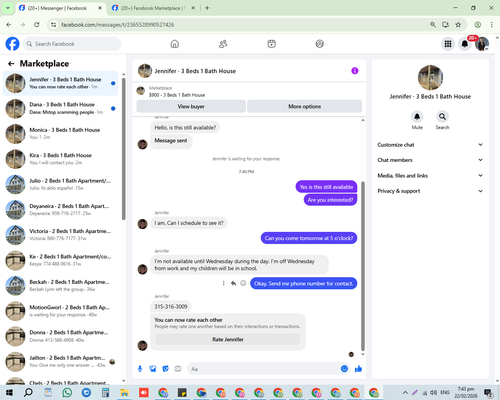Open Jailton's conversation in chat list
The width and height of the screenshot is (500, 400).
click(x=61, y=362)
